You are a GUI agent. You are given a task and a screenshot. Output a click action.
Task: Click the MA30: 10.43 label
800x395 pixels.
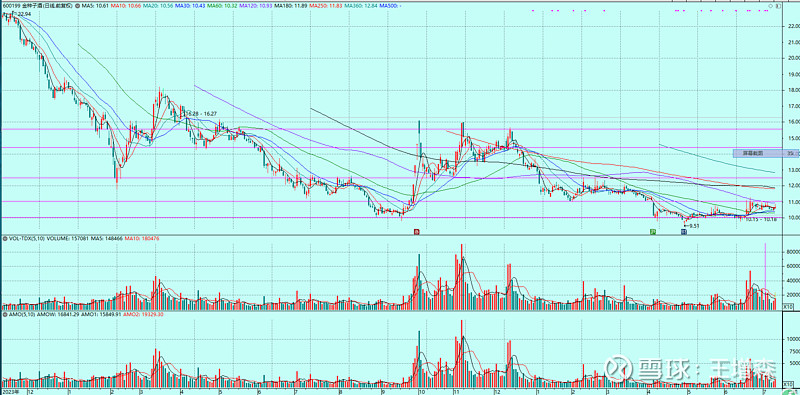pyautogui.click(x=190, y=6)
